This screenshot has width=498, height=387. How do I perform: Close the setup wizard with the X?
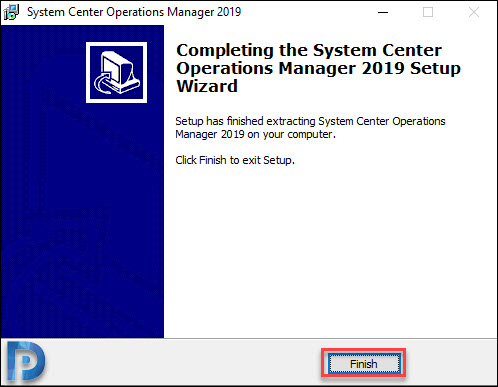click(474, 12)
